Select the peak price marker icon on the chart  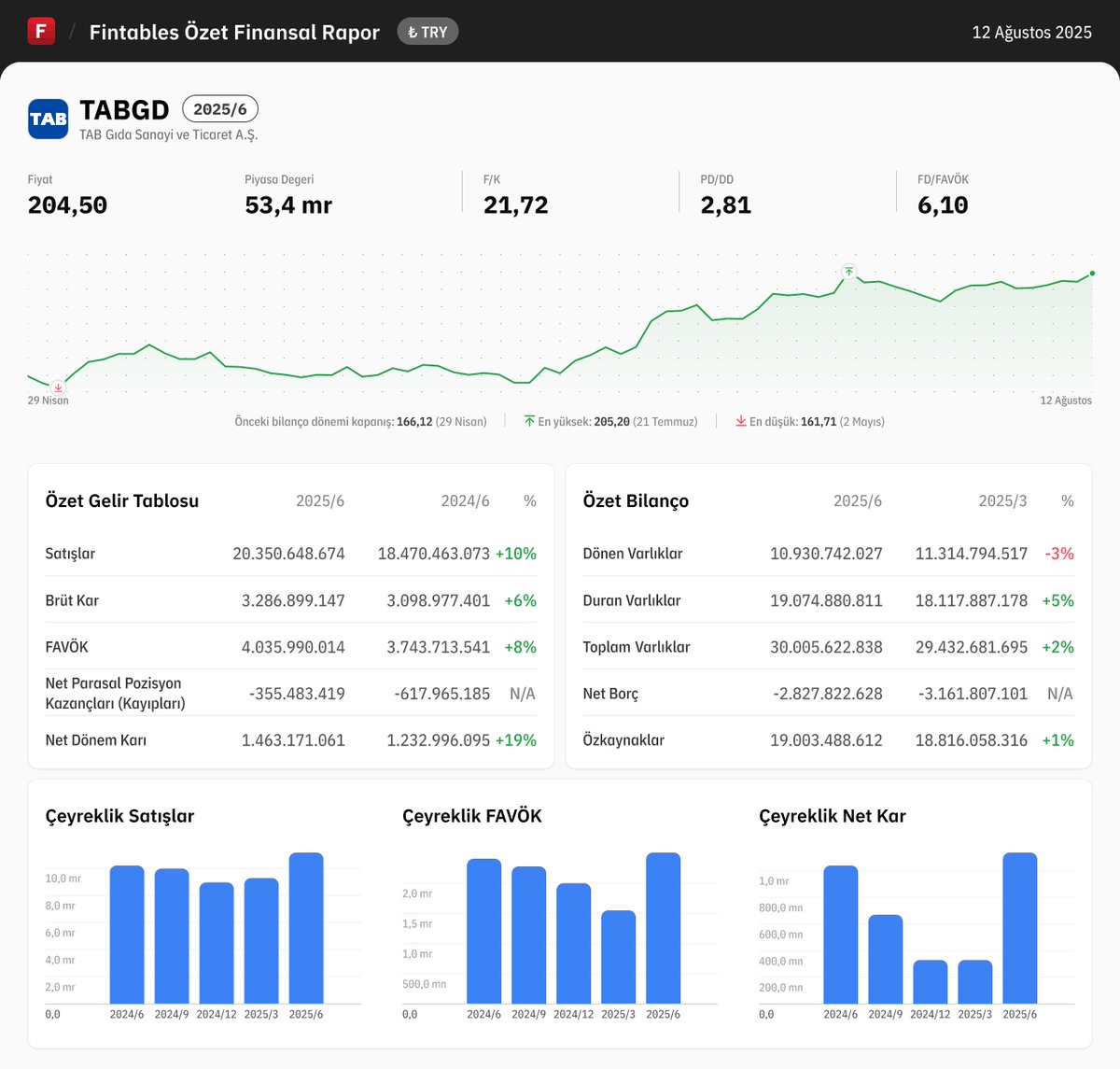tap(848, 271)
